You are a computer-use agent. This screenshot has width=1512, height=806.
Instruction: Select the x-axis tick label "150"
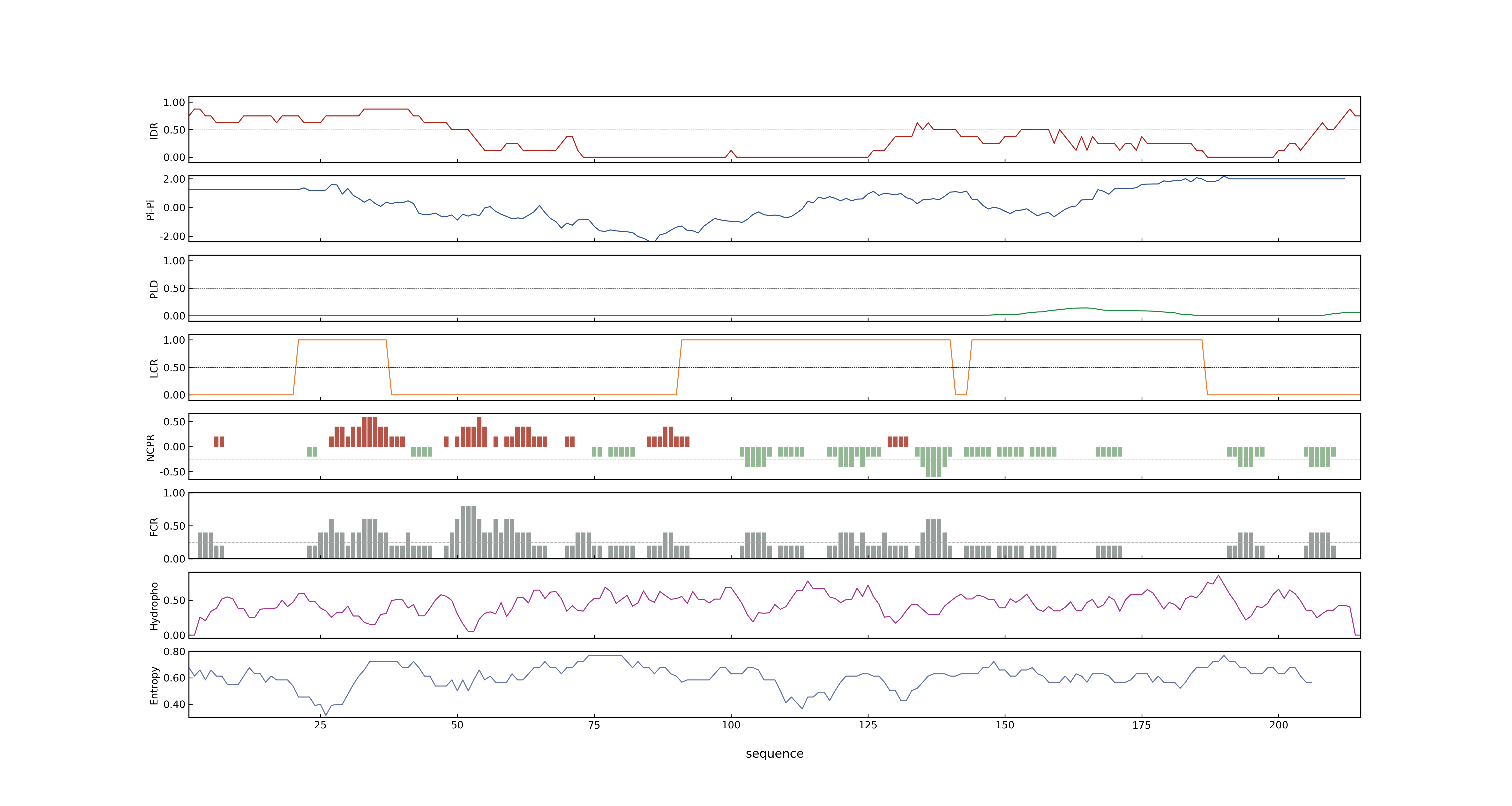coord(1005,725)
